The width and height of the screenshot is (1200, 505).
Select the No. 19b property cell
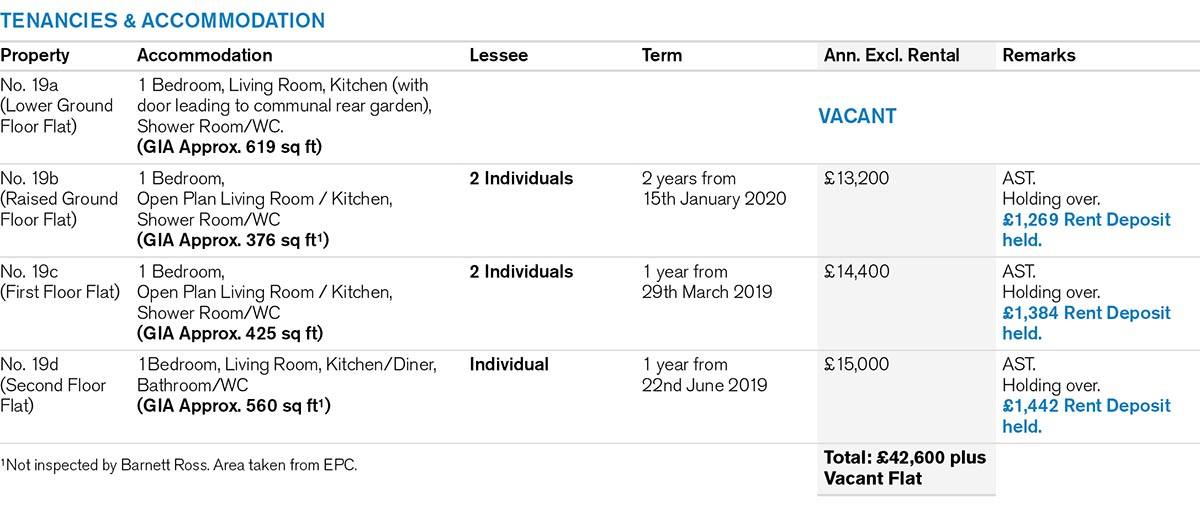coord(59,199)
